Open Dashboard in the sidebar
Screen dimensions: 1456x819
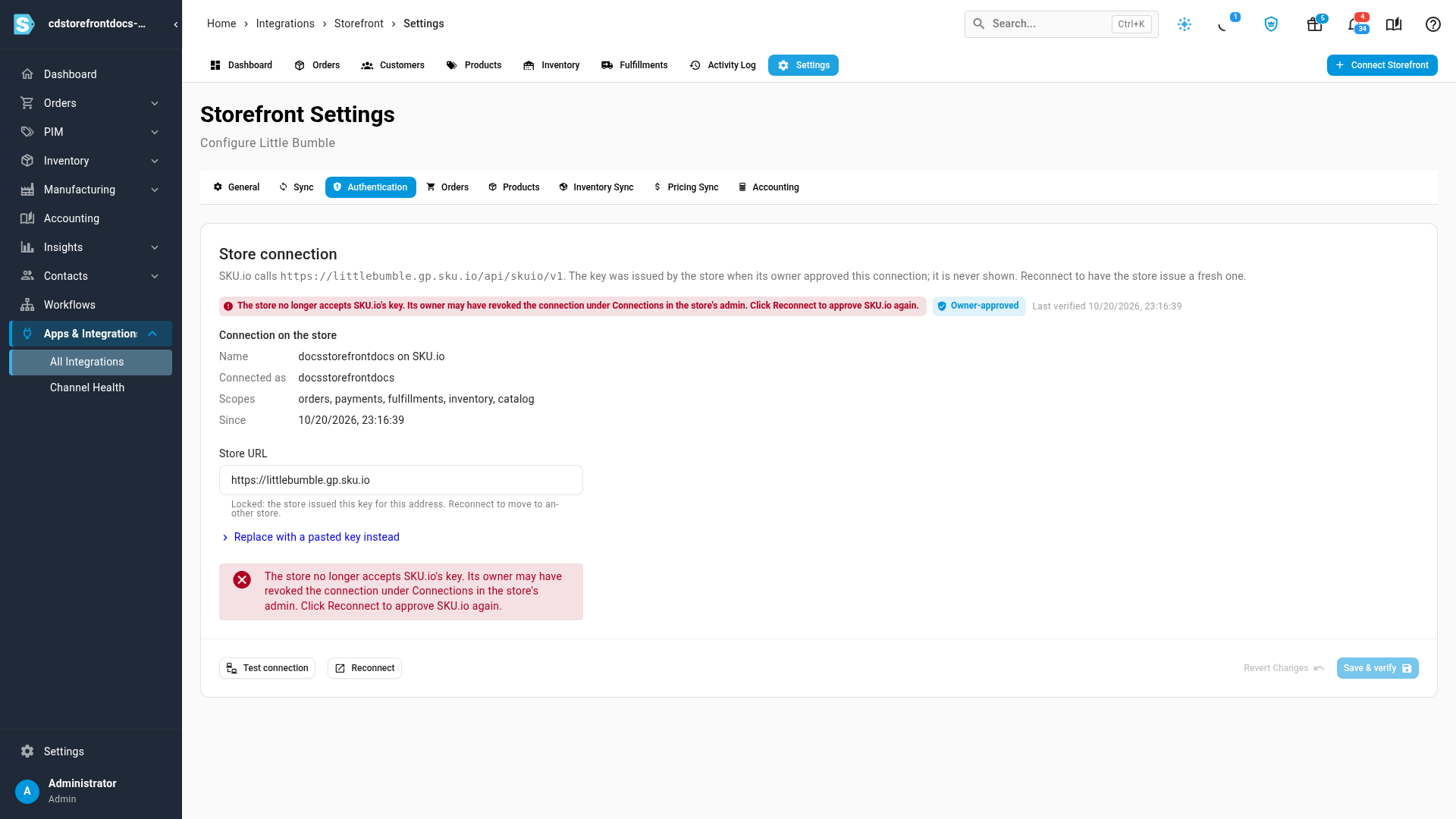point(91,74)
